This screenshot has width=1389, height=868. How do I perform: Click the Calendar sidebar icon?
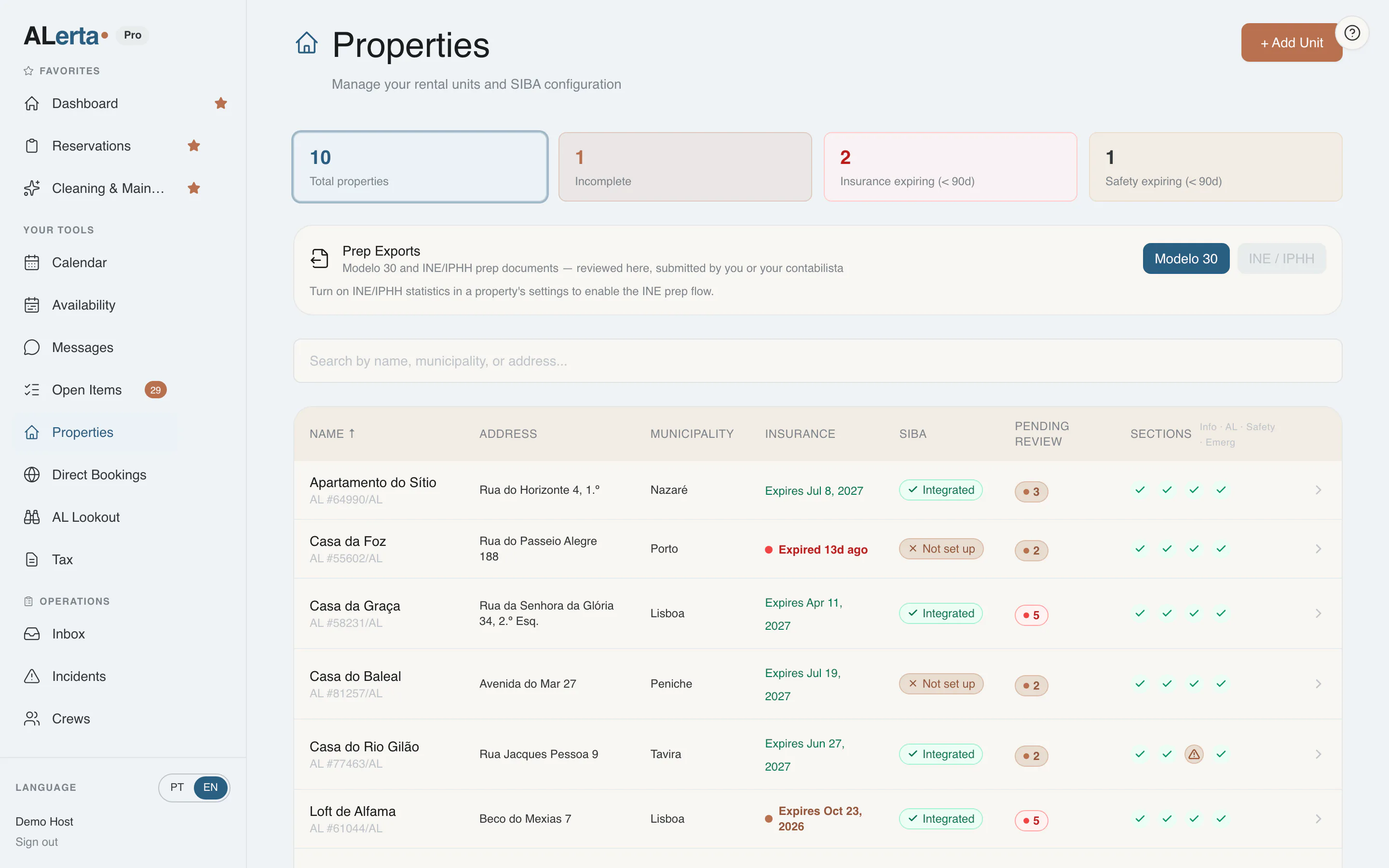32,262
